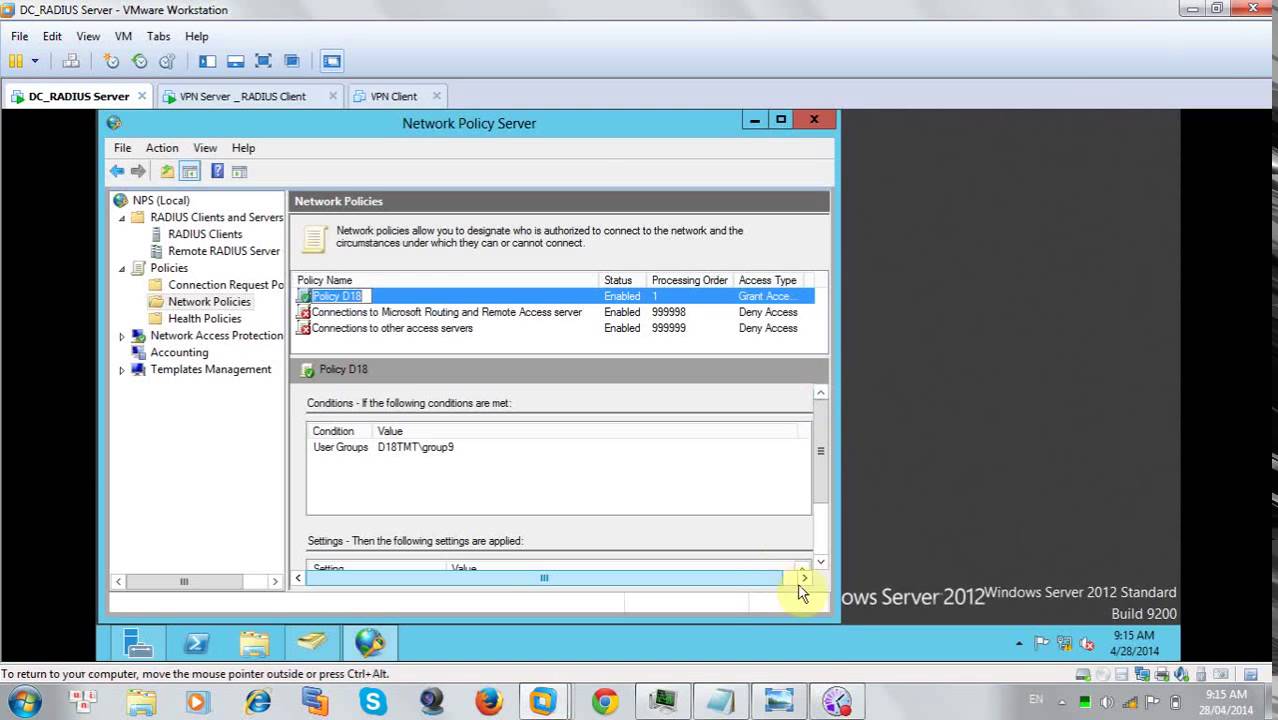Click the Forward arrow in NPS toolbar

pos(138,171)
